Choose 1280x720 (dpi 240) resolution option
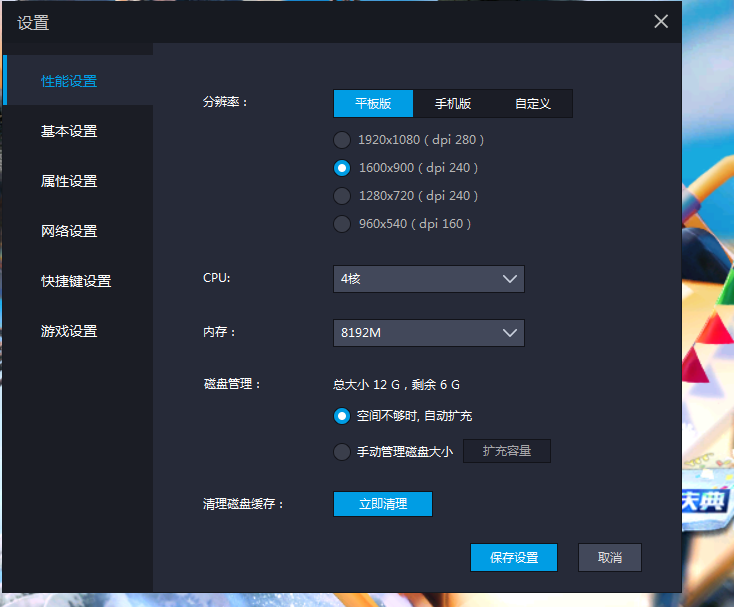Viewport: 734px width, 607px height. pyautogui.click(x=342, y=196)
